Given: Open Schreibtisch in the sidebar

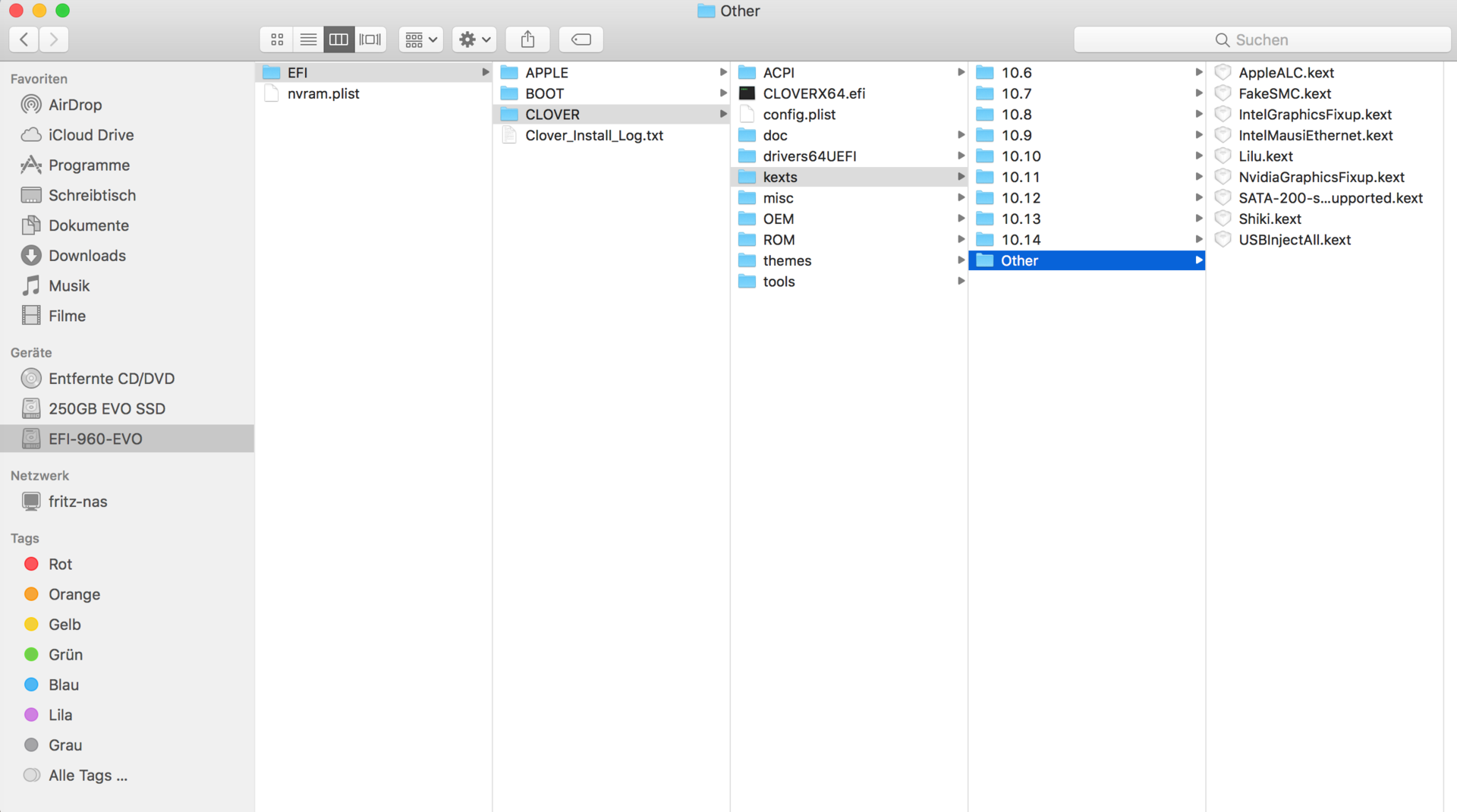Looking at the screenshot, I should (127, 195).
